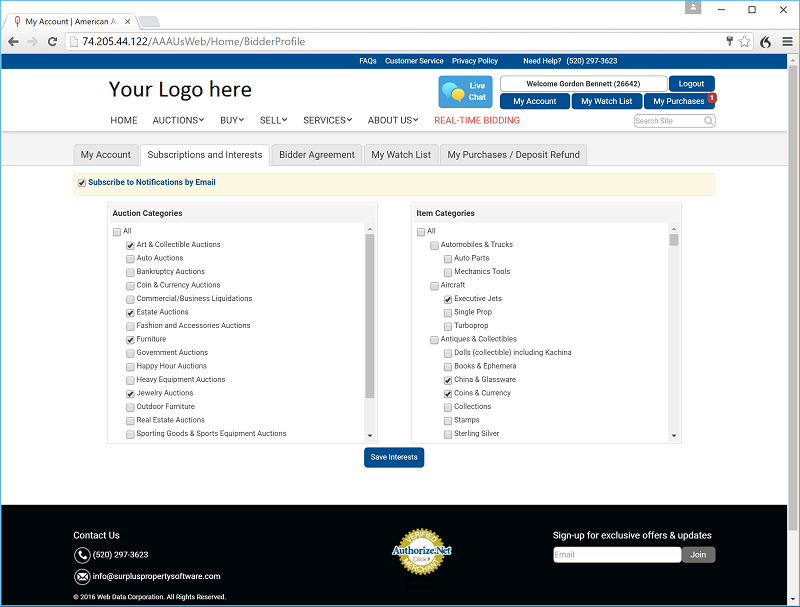Image resolution: width=800 pixels, height=607 pixels.
Task: Click Item Categories scroll down arrow
Action: coord(674,436)
